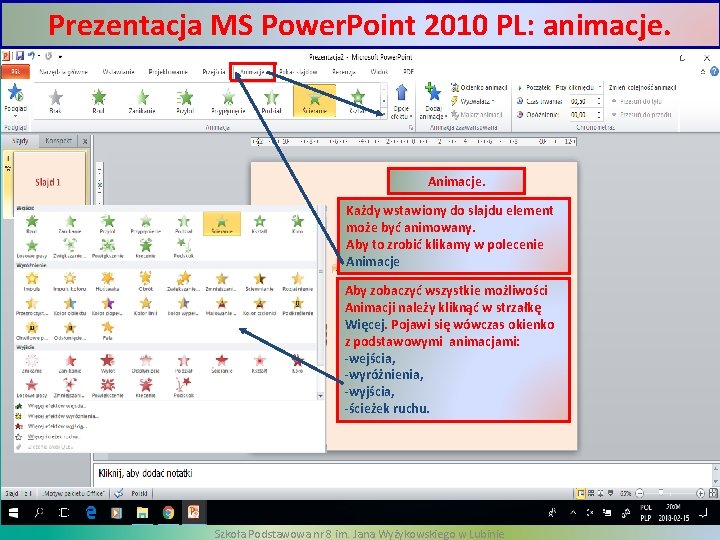Close the slides/outline pane
The width and height of the screenshot is (720, 540).
tap(85, 141)
